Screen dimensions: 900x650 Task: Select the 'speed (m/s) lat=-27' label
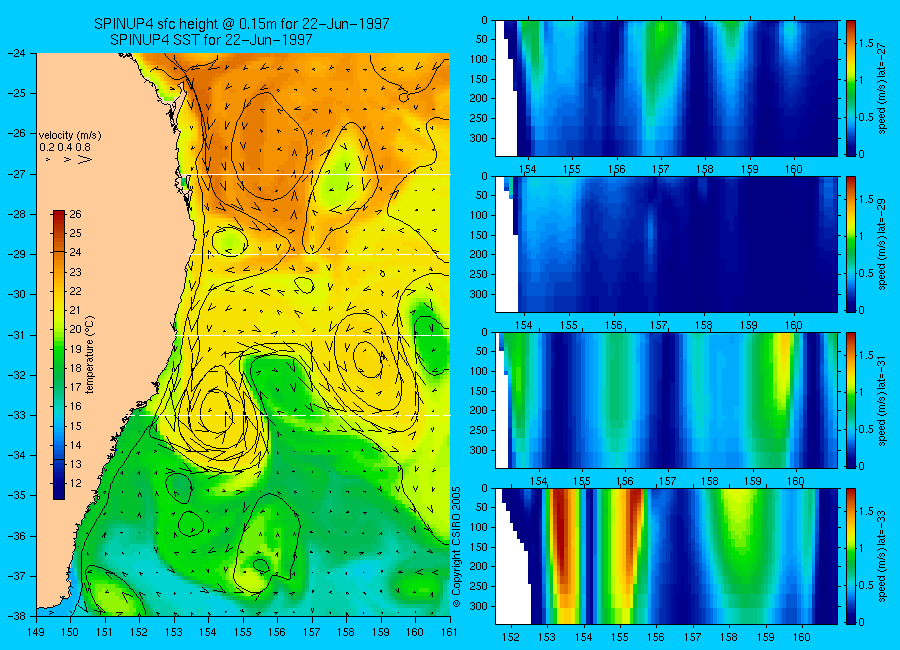point(883,88)
